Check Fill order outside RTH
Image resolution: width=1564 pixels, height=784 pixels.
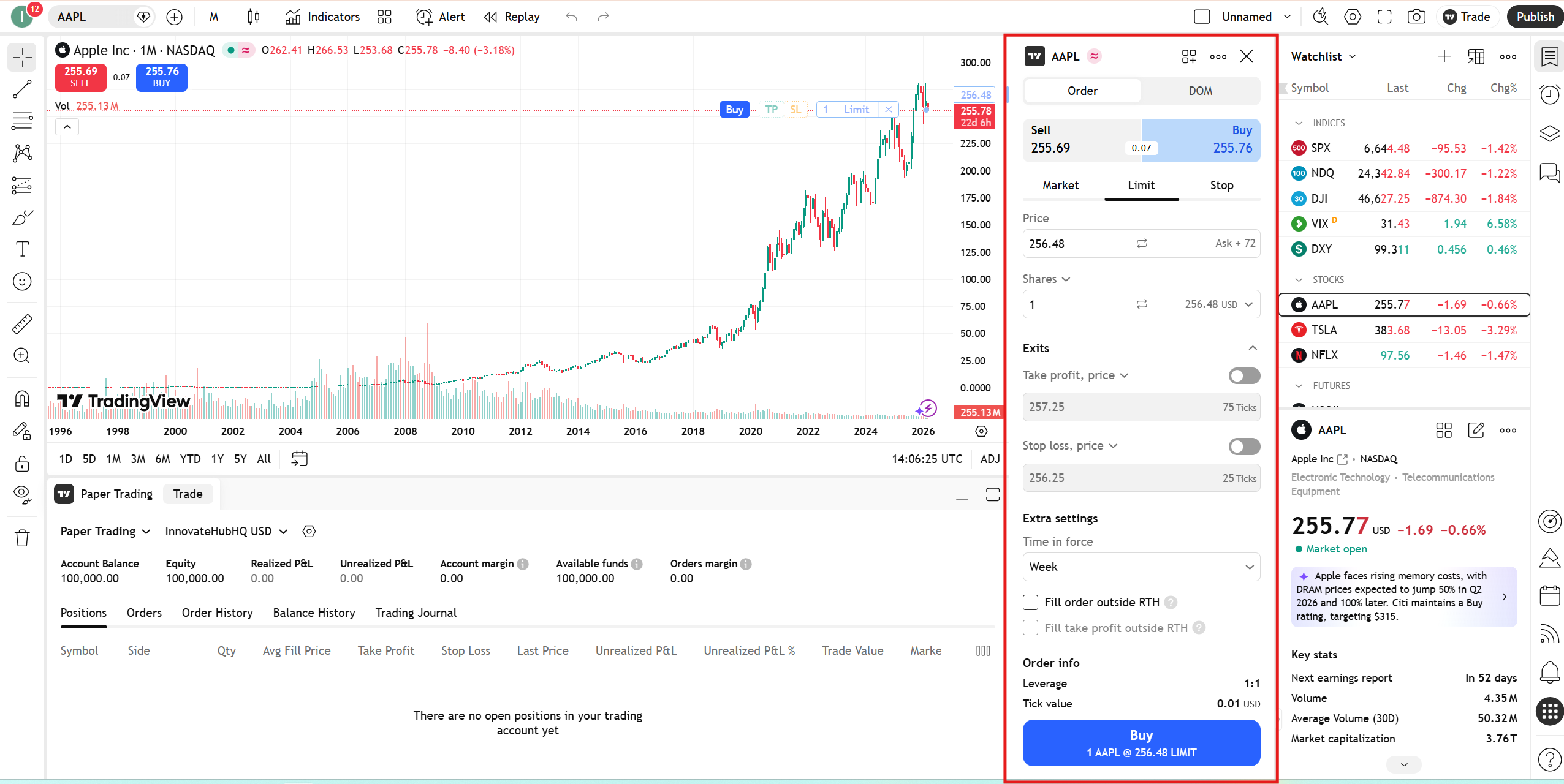click(x=1030, y=602)
